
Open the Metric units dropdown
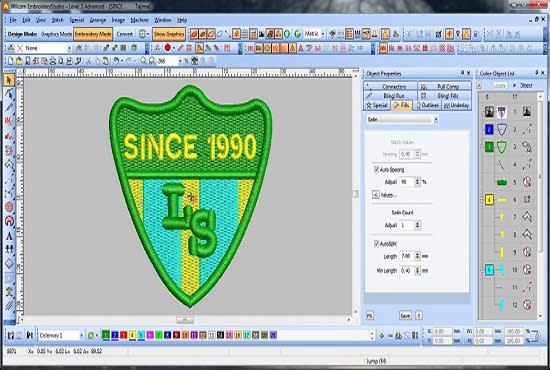[x=323, y=34]
